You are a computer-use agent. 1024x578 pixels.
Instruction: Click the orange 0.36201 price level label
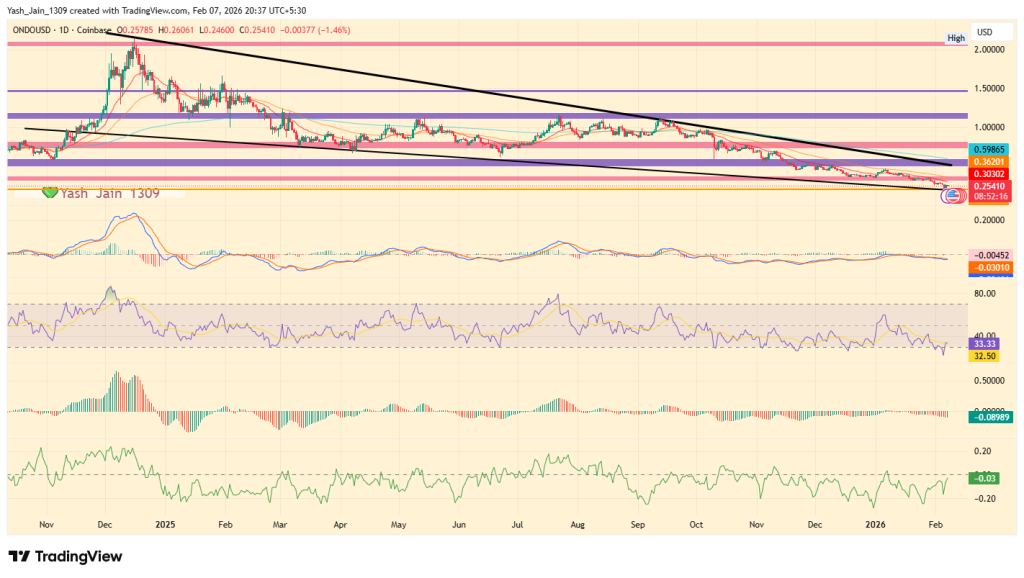click(988, 161)
